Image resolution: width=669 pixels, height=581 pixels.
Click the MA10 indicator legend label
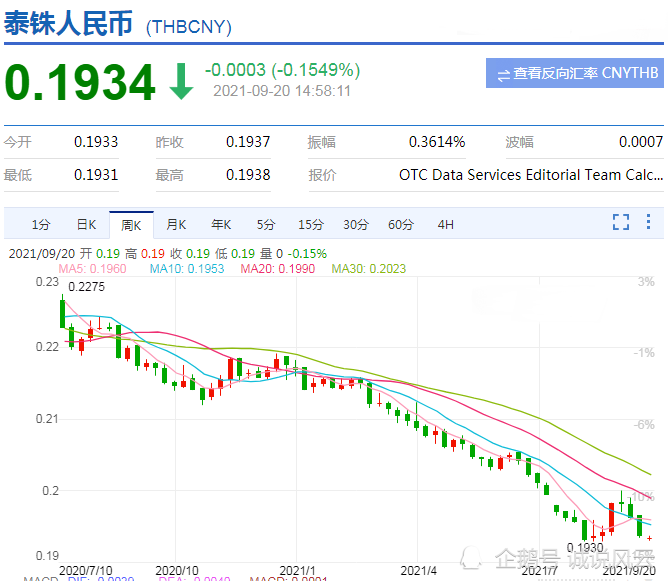tap(187, 269)
